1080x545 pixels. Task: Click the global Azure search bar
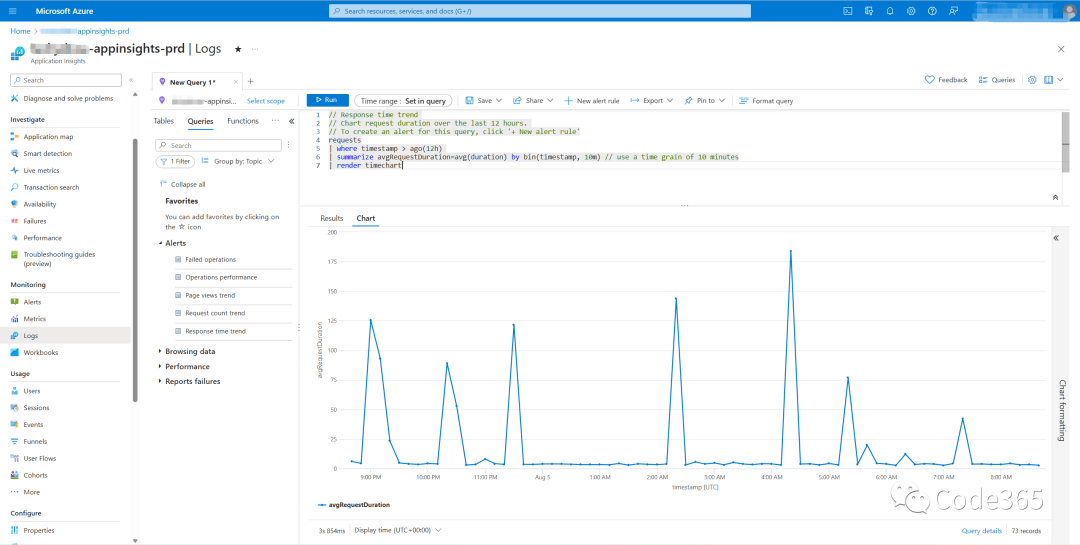540,11
